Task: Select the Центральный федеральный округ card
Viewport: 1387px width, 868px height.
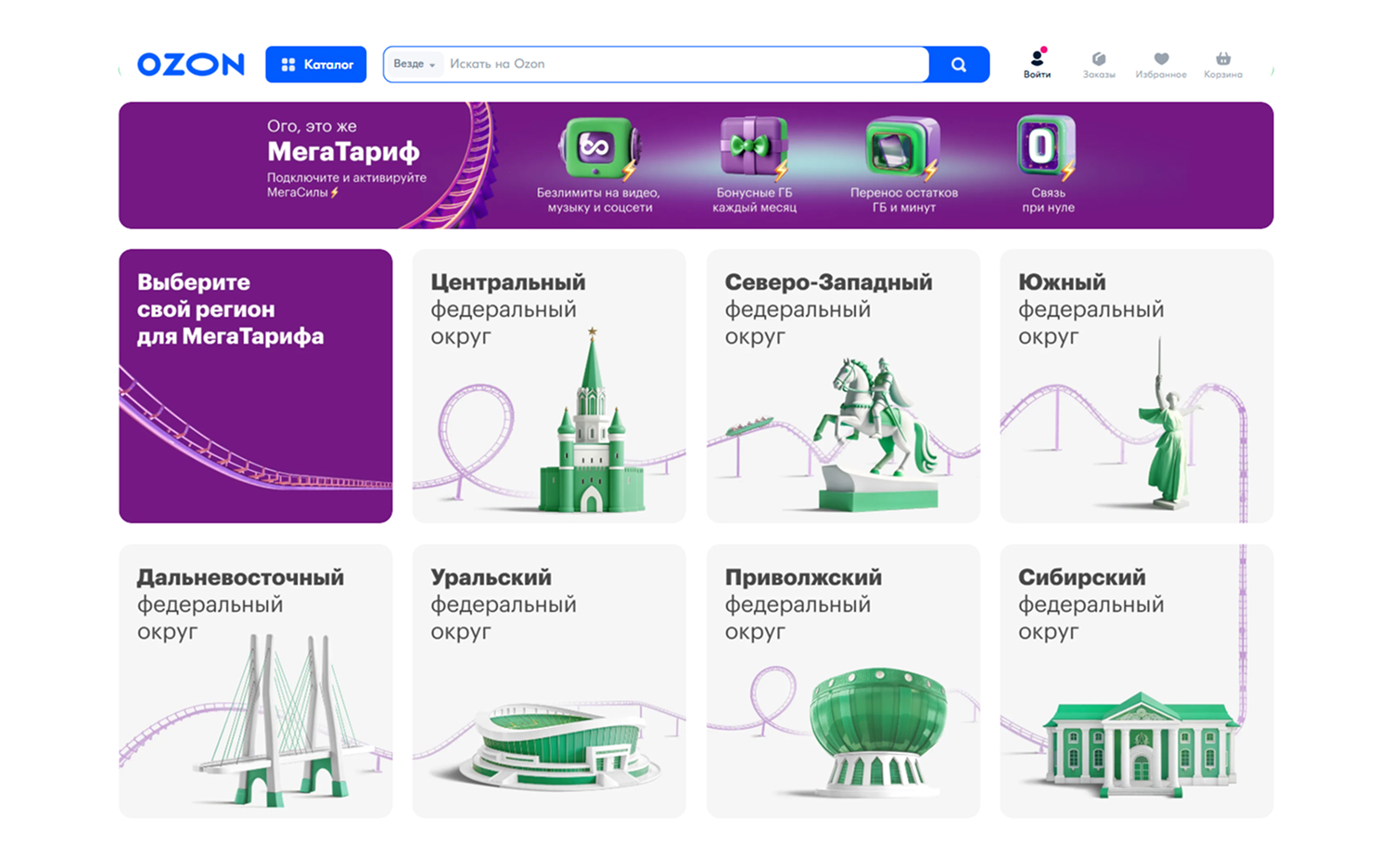Action: [549, 386]
